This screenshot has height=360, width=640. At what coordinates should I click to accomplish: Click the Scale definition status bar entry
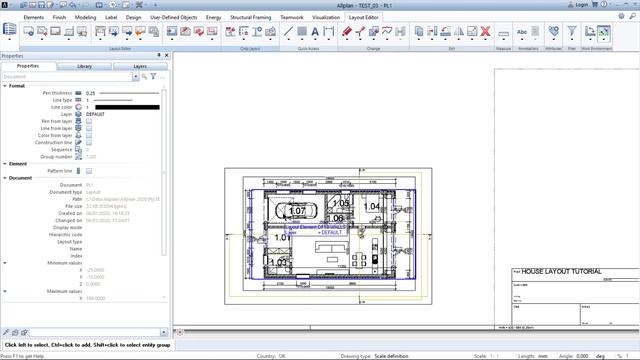pyautogui.click(x=391, y=356)
